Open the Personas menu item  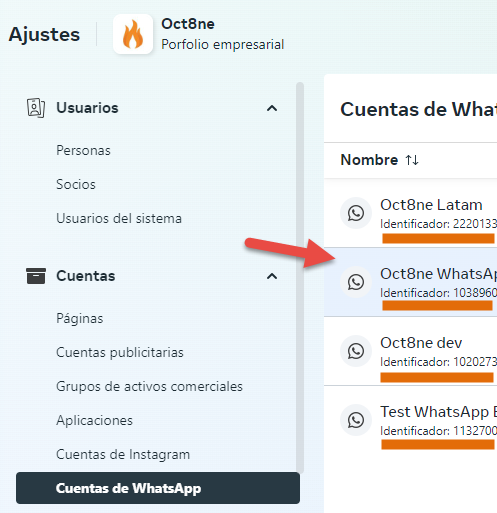[83, 150]
